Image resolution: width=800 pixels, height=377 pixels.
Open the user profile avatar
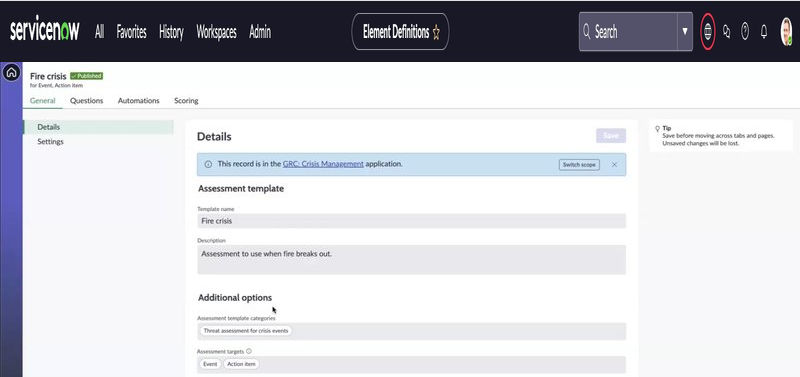(x=786, y=32)
